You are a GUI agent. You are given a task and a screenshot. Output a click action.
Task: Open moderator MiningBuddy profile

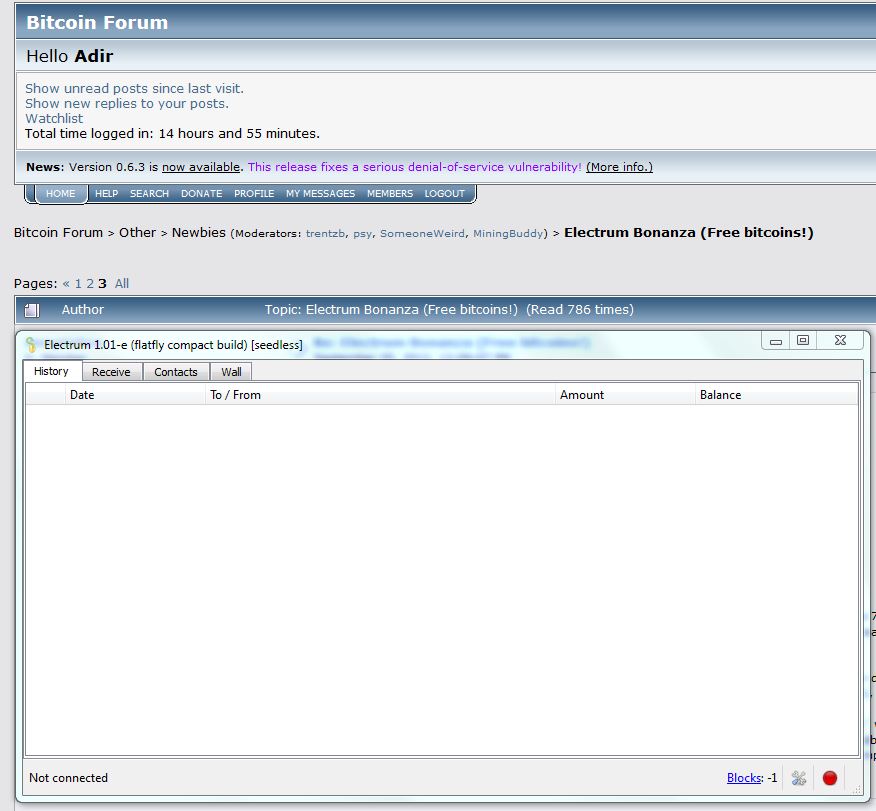point(508,233)
